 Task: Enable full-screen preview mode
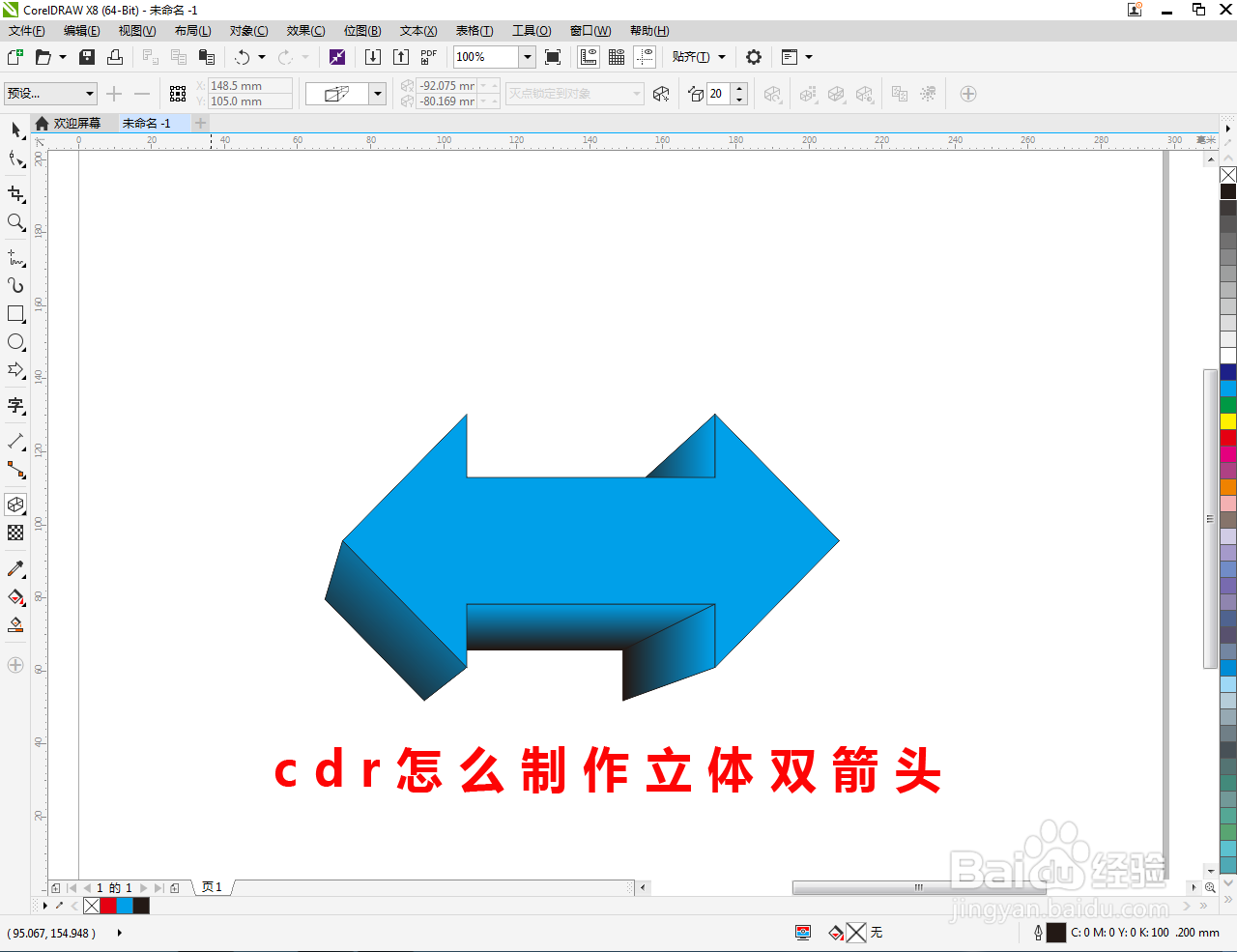click(552, 57)
